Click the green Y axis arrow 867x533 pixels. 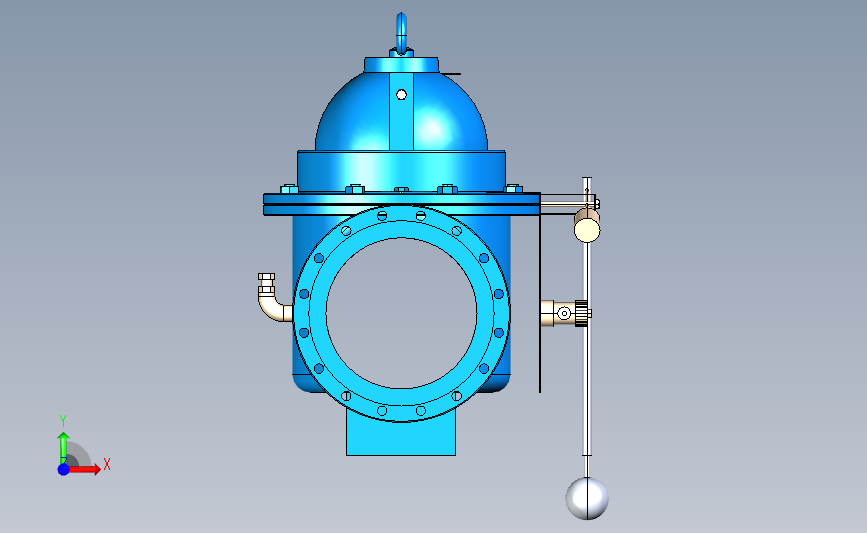coord(64,448)
